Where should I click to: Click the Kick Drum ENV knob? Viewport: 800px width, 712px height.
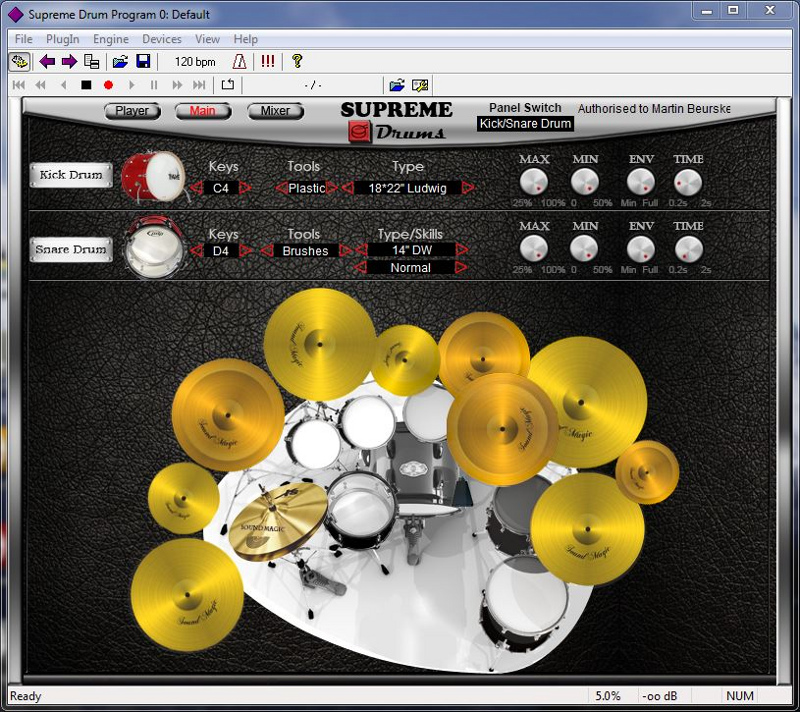(640, 183)
